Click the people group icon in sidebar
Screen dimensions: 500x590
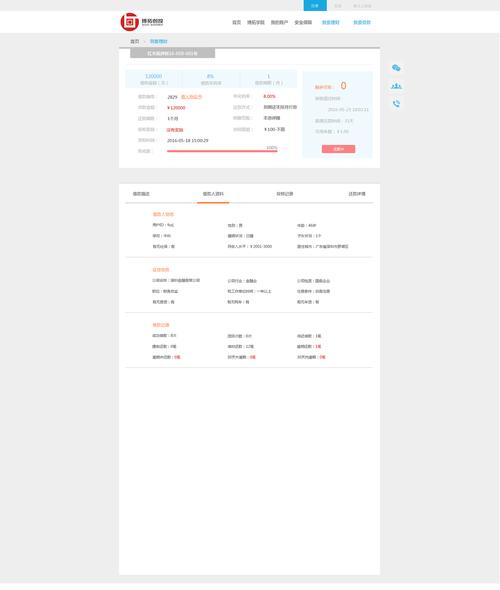point(396,86)
